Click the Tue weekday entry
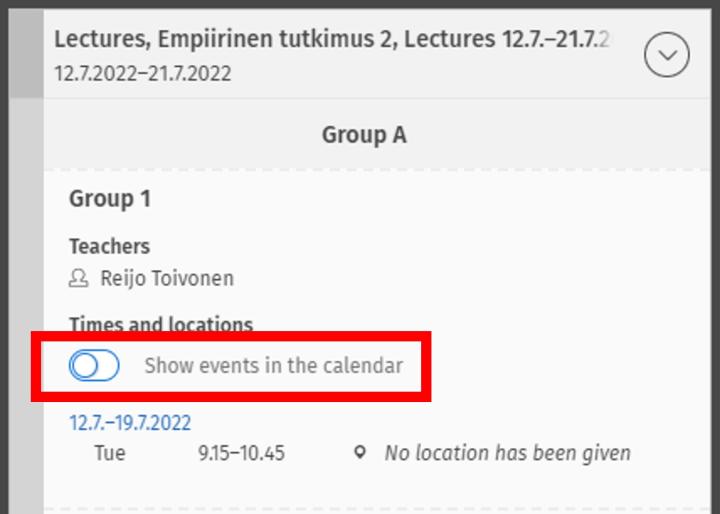720x514 pixels. pyautogui.click(x=110, y=454)
